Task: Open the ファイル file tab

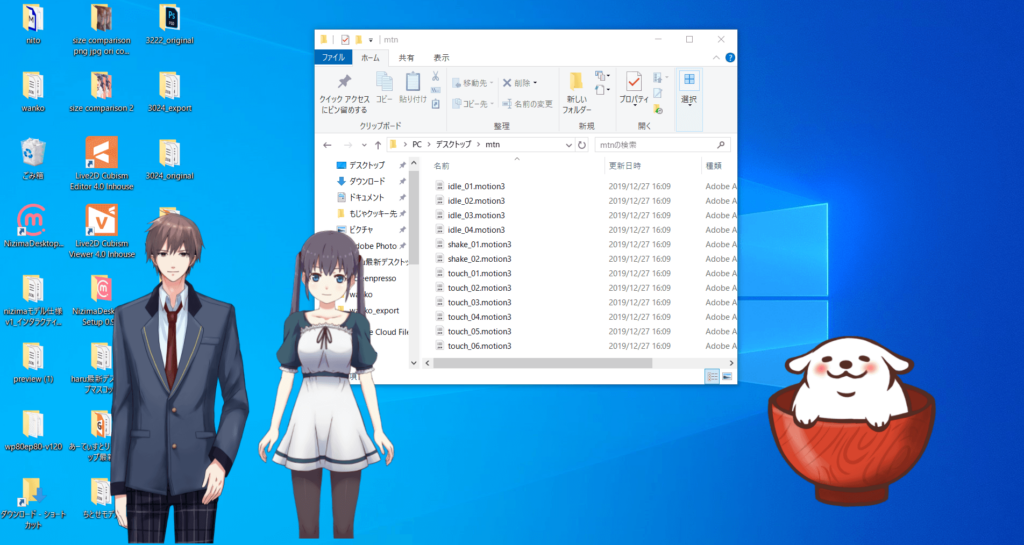Action: pos(333,57)
